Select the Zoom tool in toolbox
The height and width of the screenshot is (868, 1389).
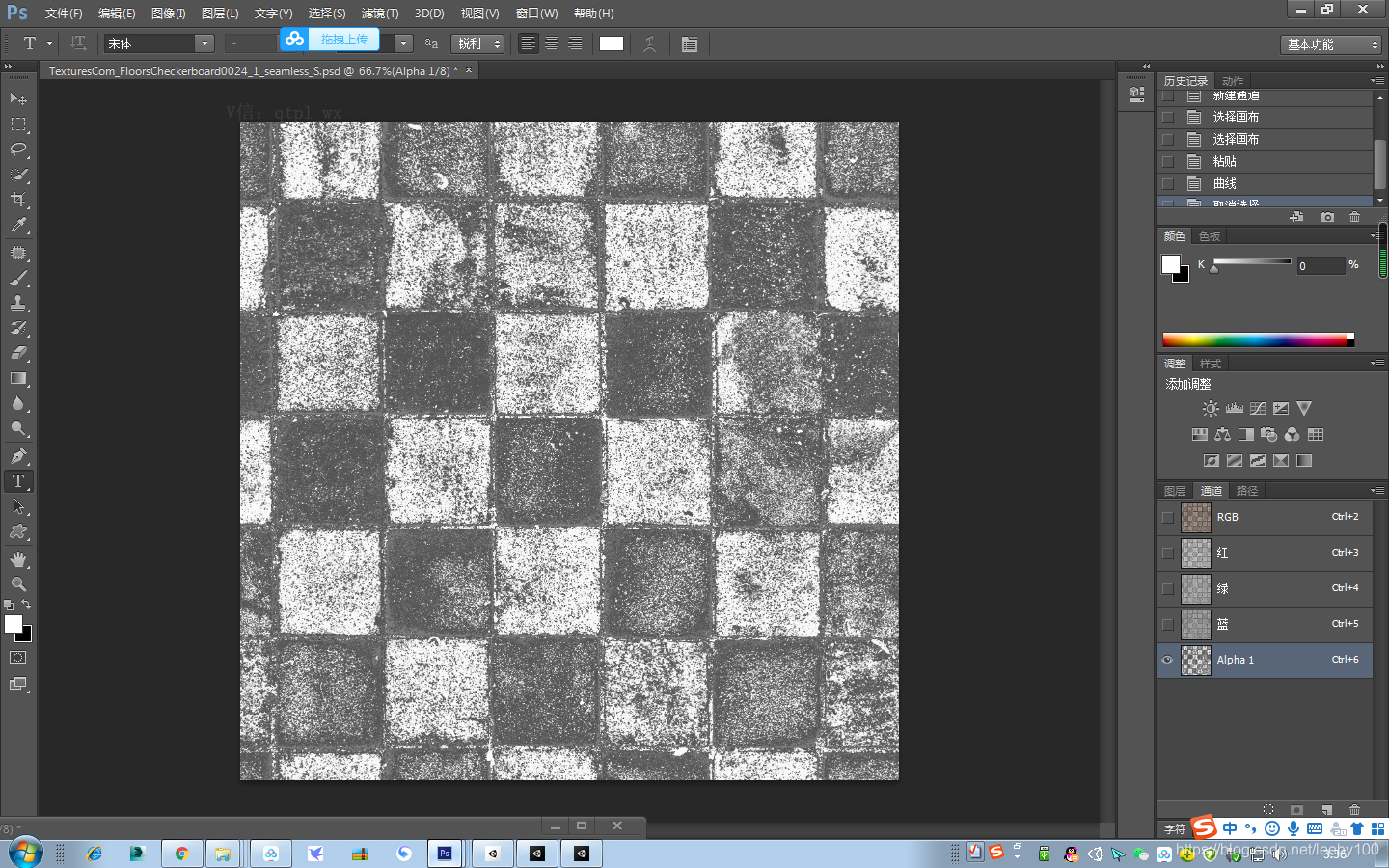(18, 584)
